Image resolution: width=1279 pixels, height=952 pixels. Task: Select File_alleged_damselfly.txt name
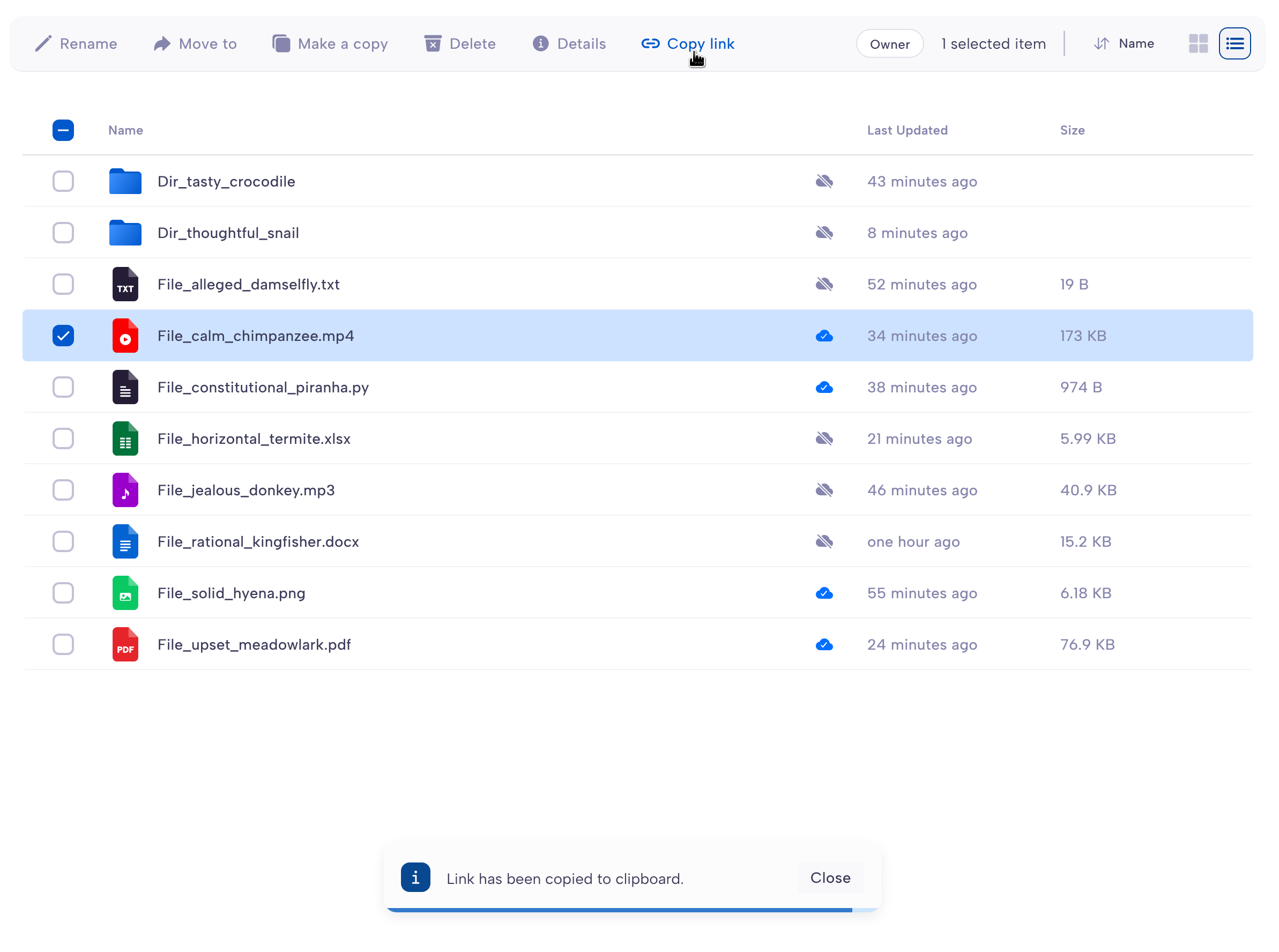click(x=248, y=284)
